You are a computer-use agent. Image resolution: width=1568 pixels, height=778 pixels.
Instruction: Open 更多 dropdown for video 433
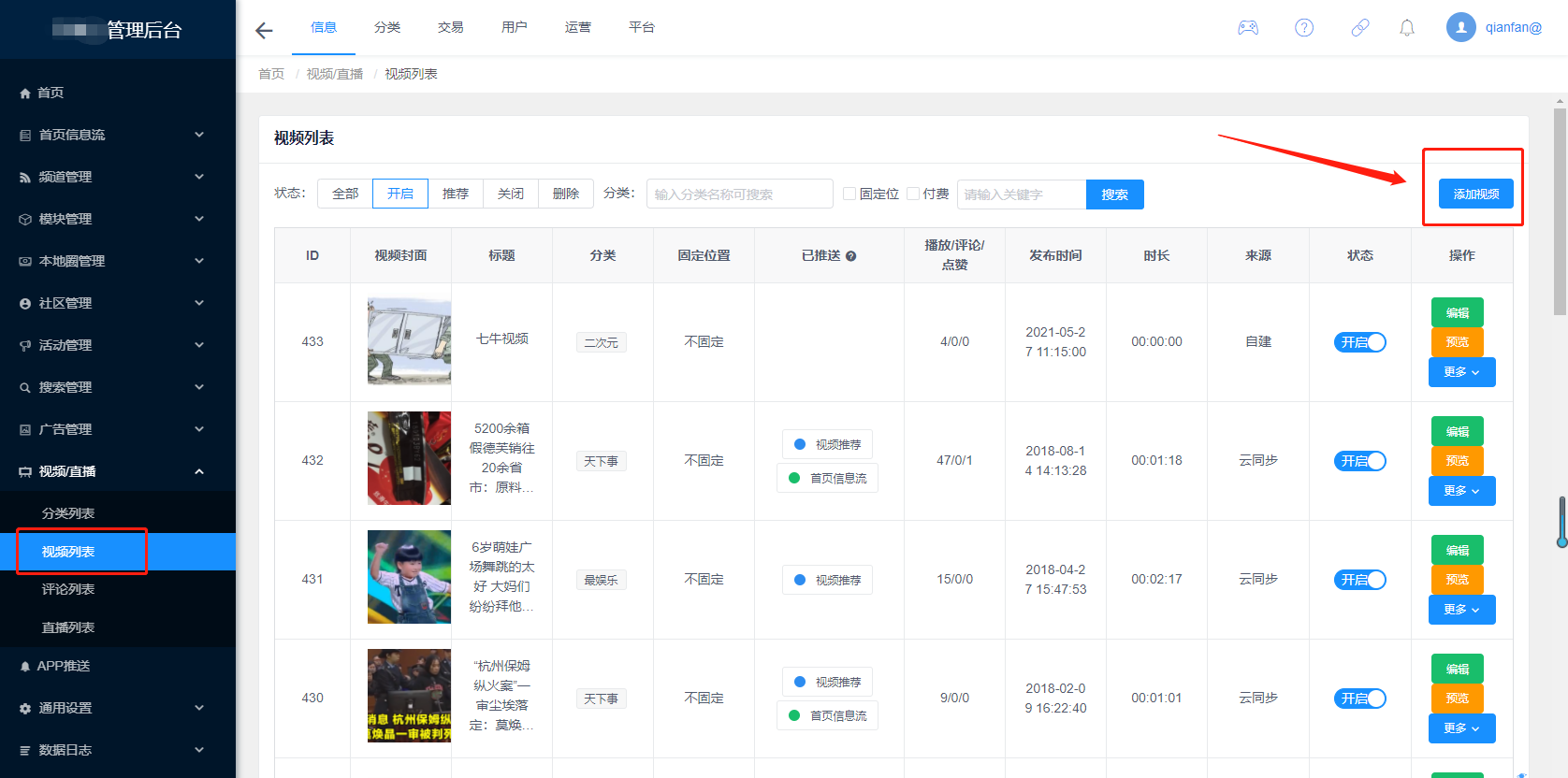1461,372
